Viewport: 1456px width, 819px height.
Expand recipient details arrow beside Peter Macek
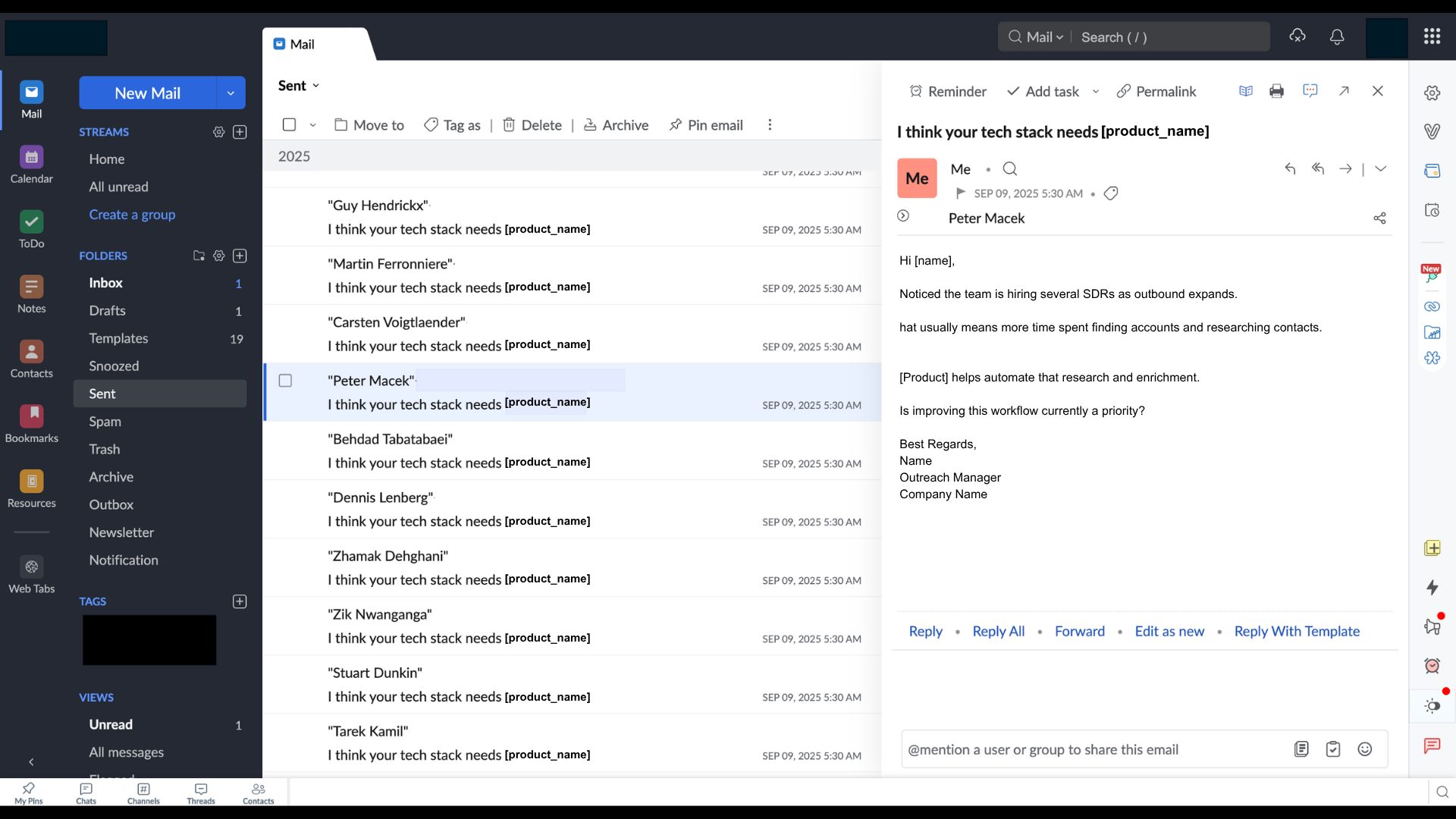(x=903, y=216)
